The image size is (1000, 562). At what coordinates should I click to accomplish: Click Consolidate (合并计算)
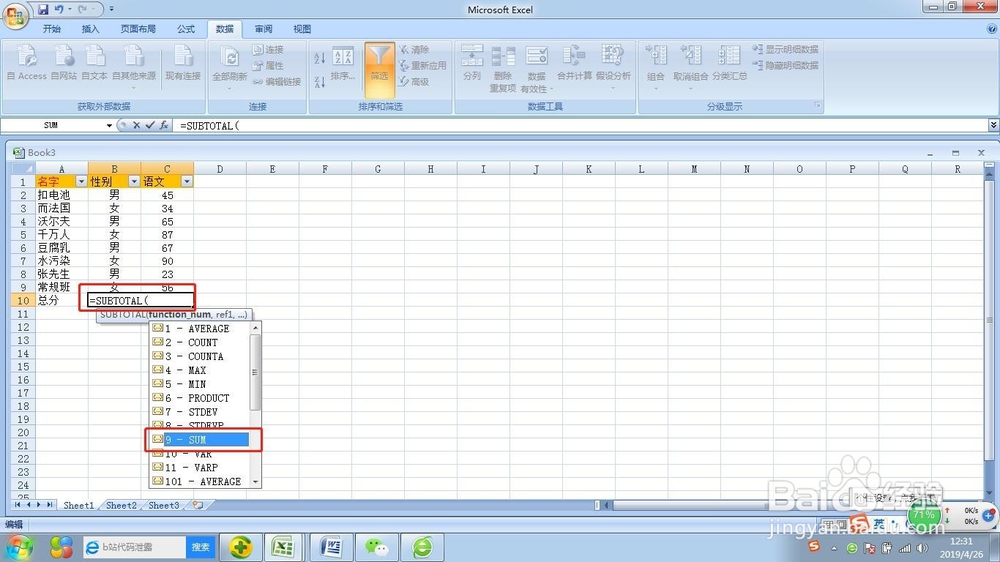tap(575, 63)
